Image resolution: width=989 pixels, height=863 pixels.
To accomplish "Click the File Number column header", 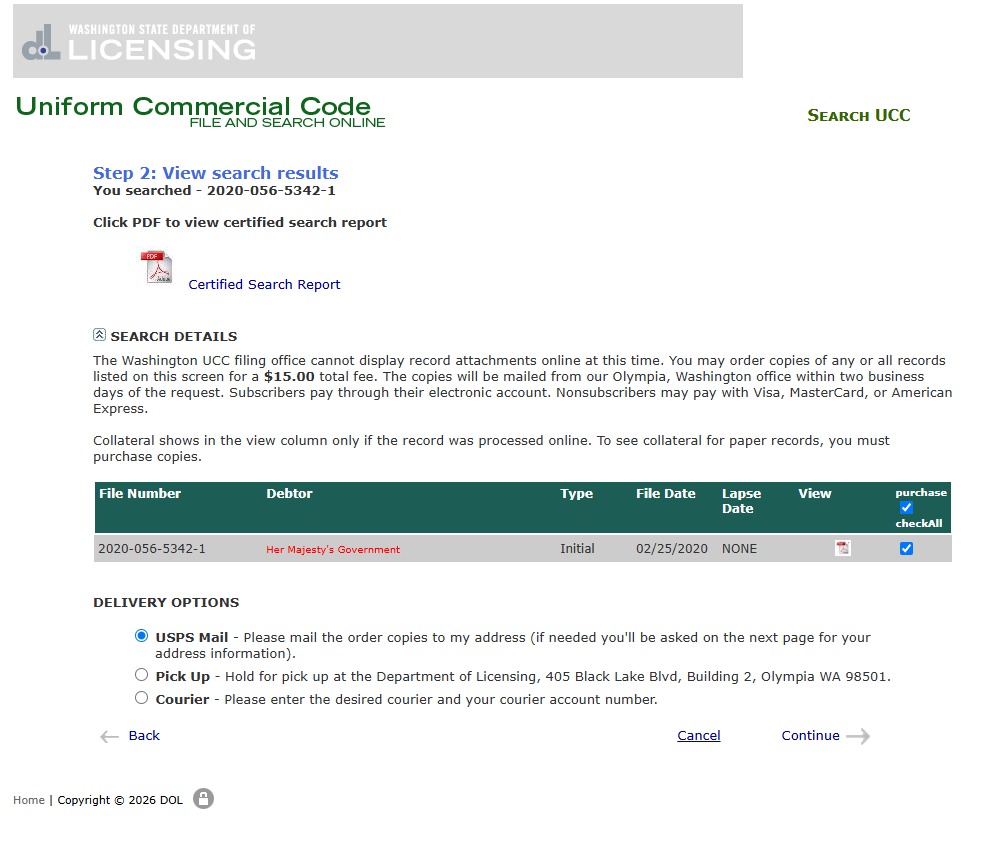I will [140, 493].
